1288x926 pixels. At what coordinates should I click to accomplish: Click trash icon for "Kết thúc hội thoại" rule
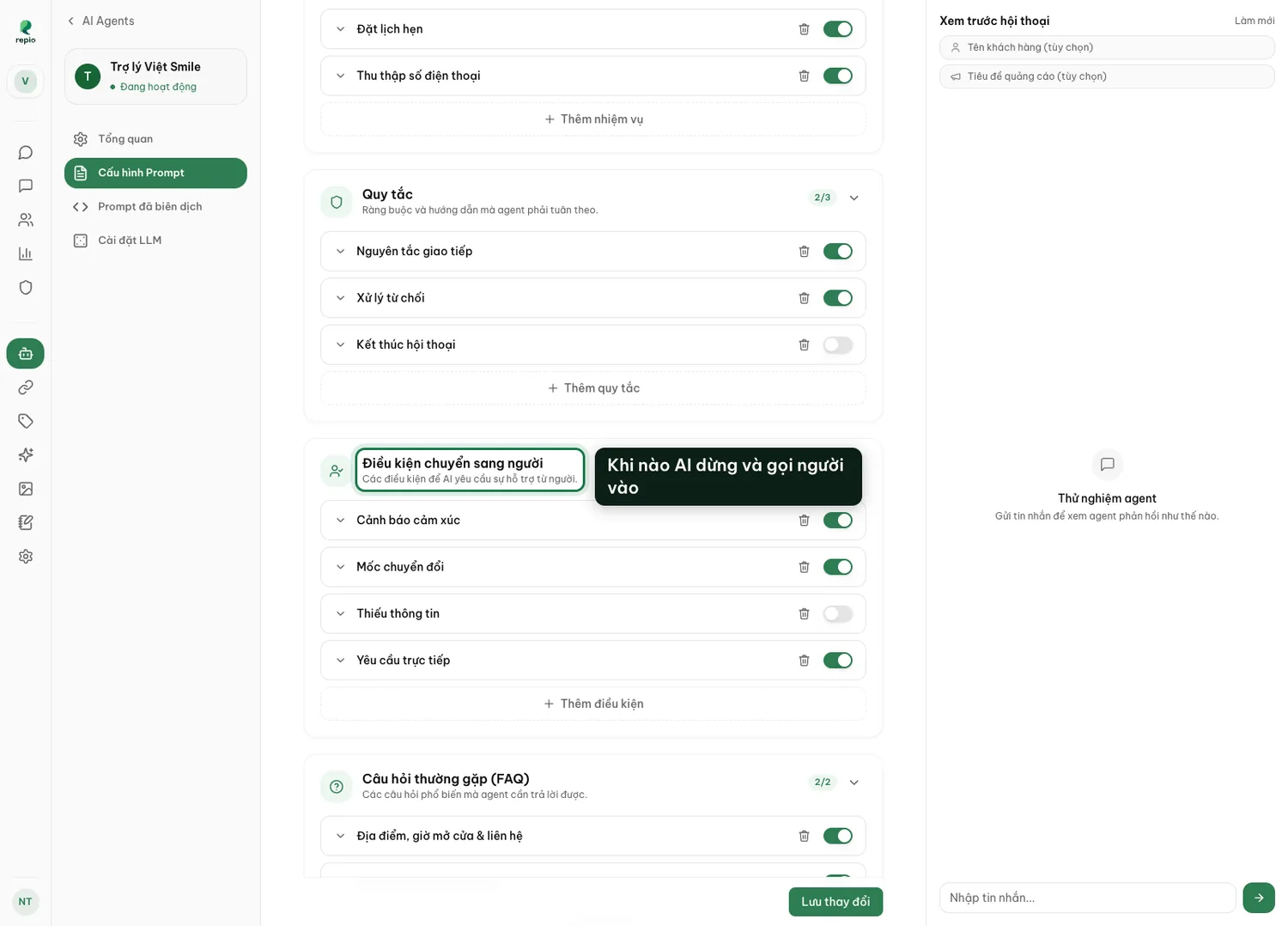click(804, 344)
